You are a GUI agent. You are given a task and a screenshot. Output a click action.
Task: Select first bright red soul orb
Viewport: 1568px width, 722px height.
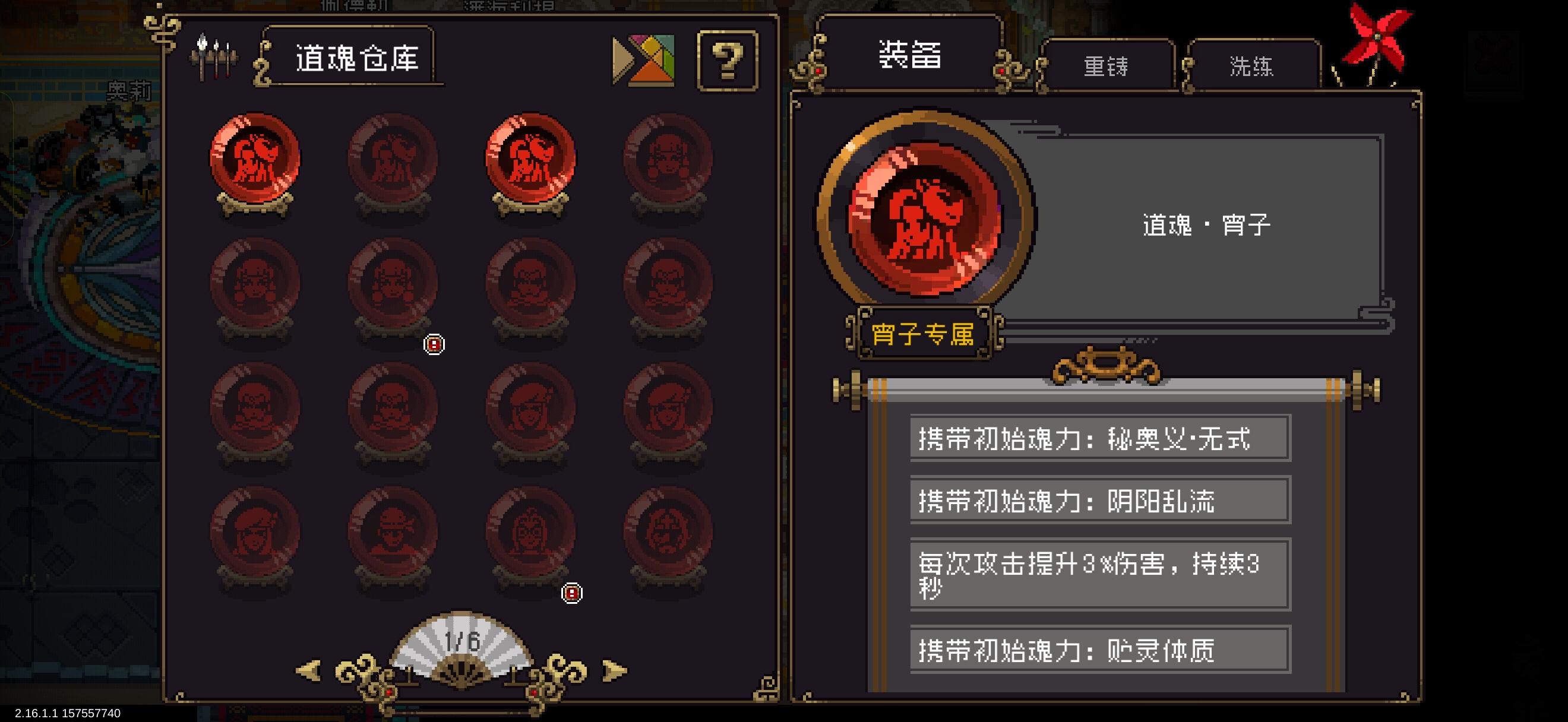pos(254,164)
